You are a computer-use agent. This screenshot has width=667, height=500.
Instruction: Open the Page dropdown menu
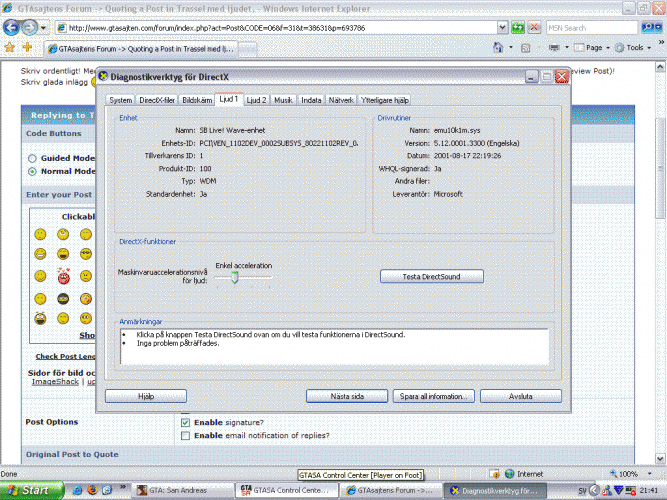pos(596,48)
